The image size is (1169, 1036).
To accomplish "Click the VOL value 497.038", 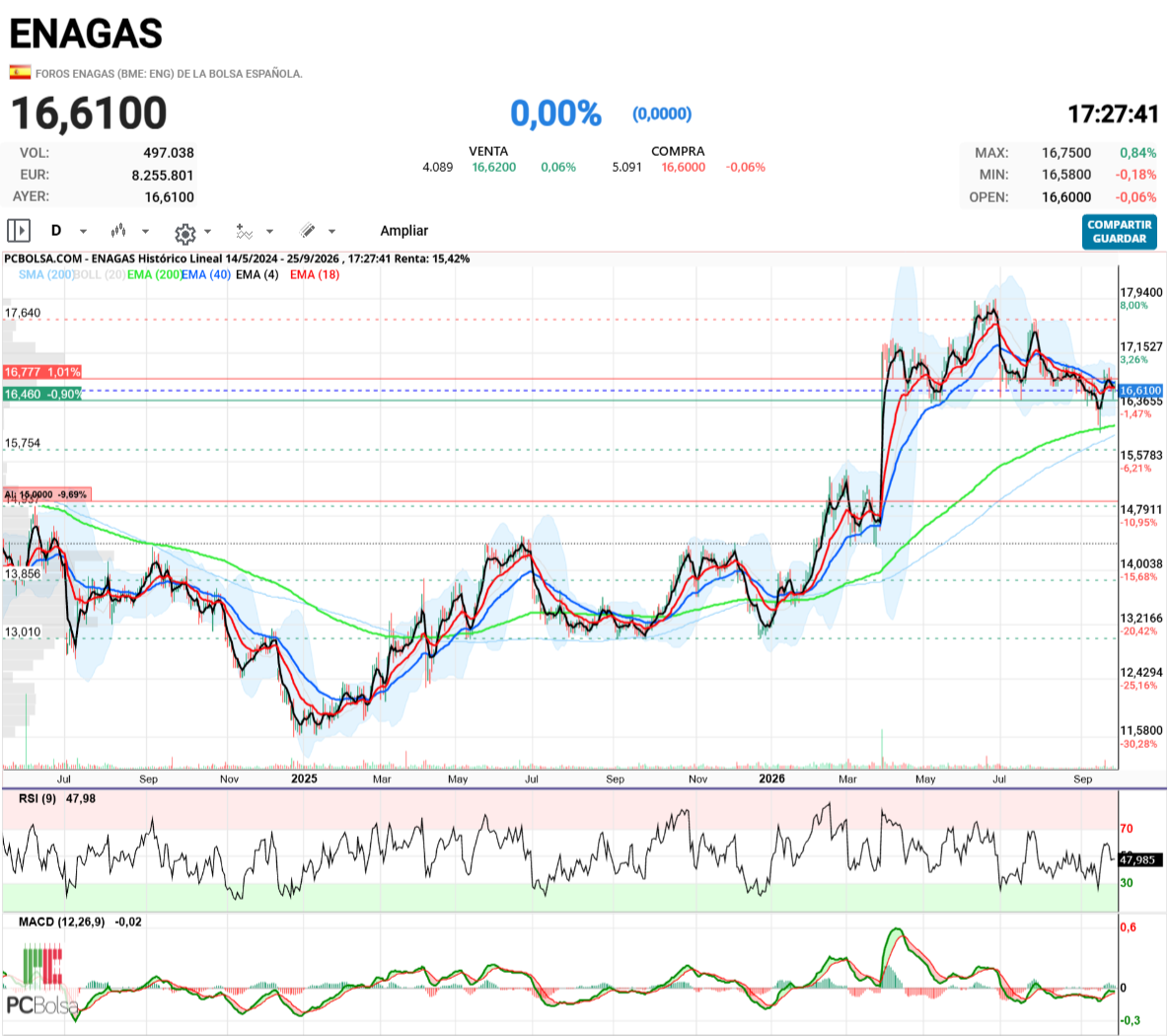I will pos(169,153).
